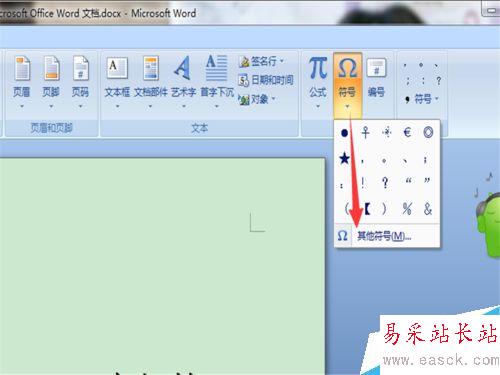Insert the ampersand & symbol

428,209
